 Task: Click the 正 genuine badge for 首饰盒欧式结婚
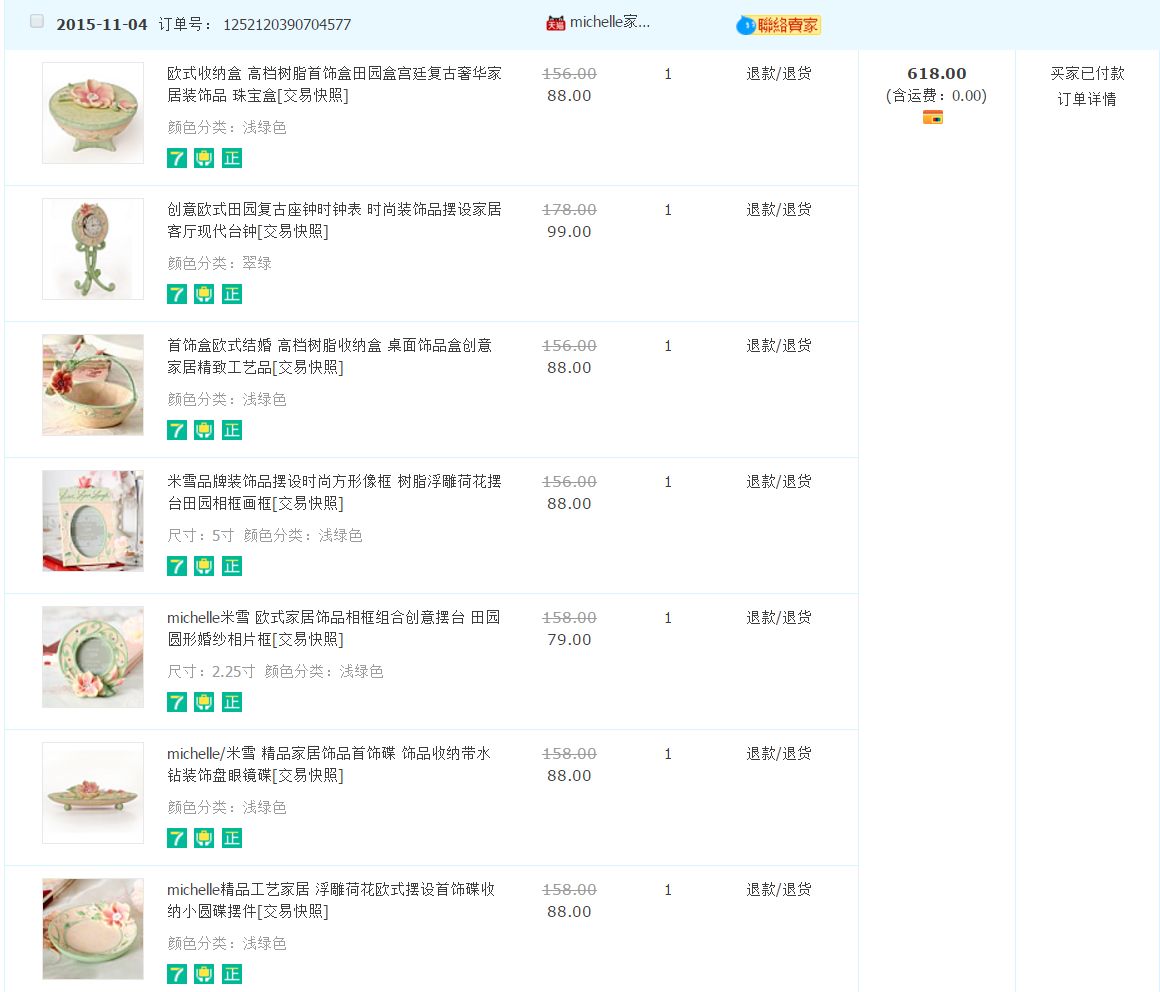[x=232, y=430]
